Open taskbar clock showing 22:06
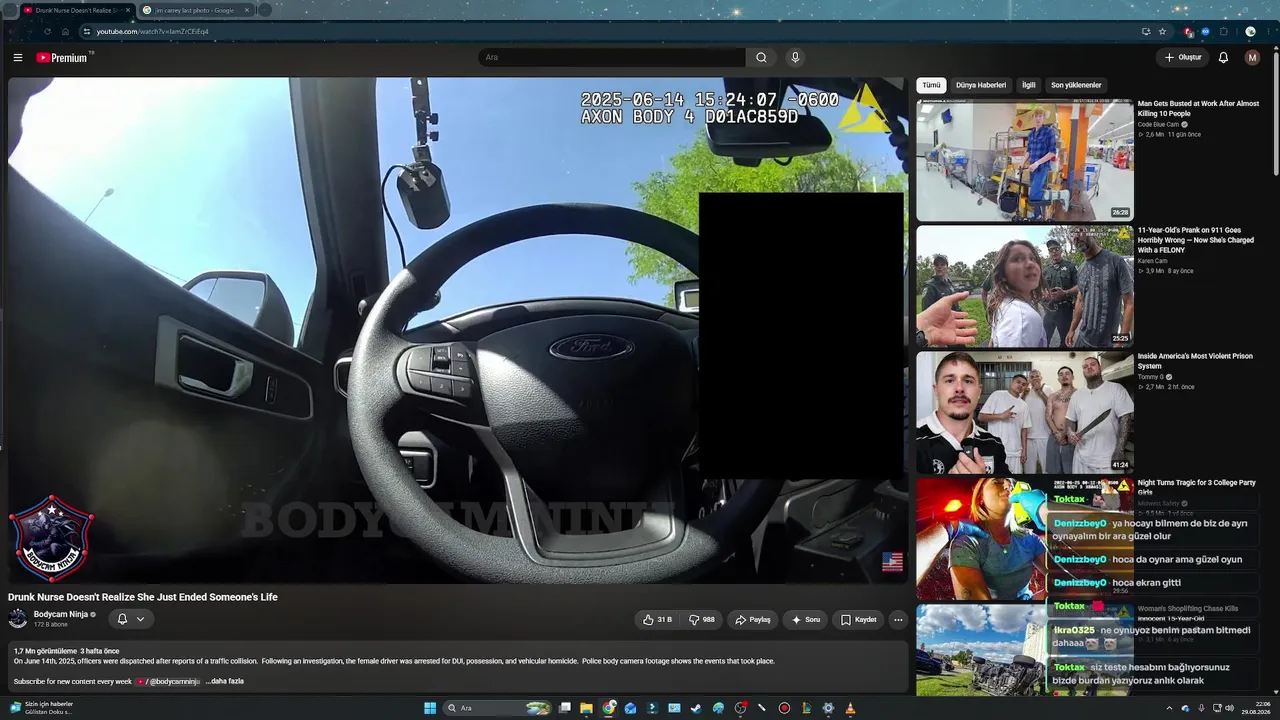Image resolution: width=1280 pixels, height=720 pixels. click(1255, 708)
